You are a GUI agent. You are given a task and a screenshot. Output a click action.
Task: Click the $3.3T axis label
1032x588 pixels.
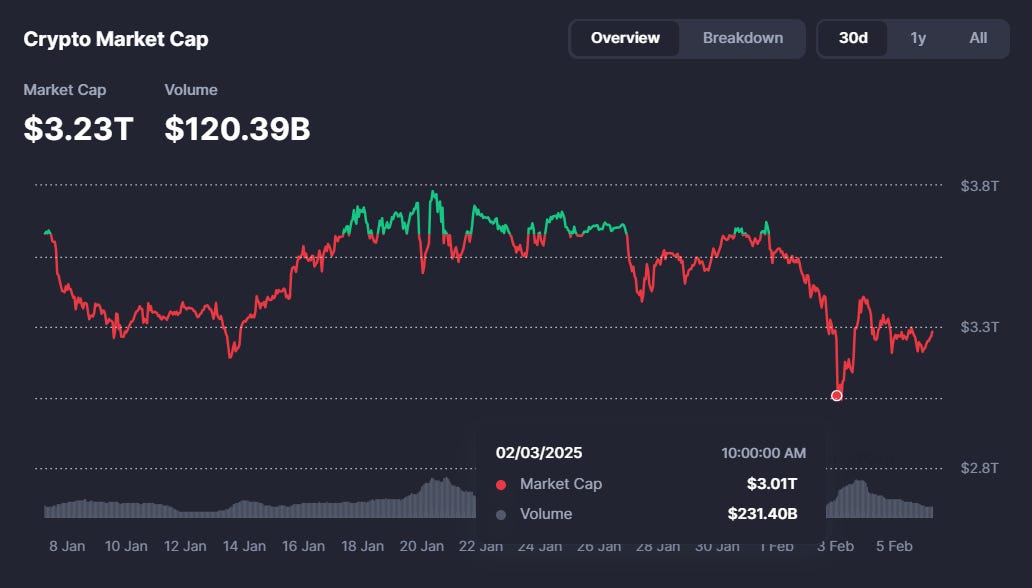[979, 327]
